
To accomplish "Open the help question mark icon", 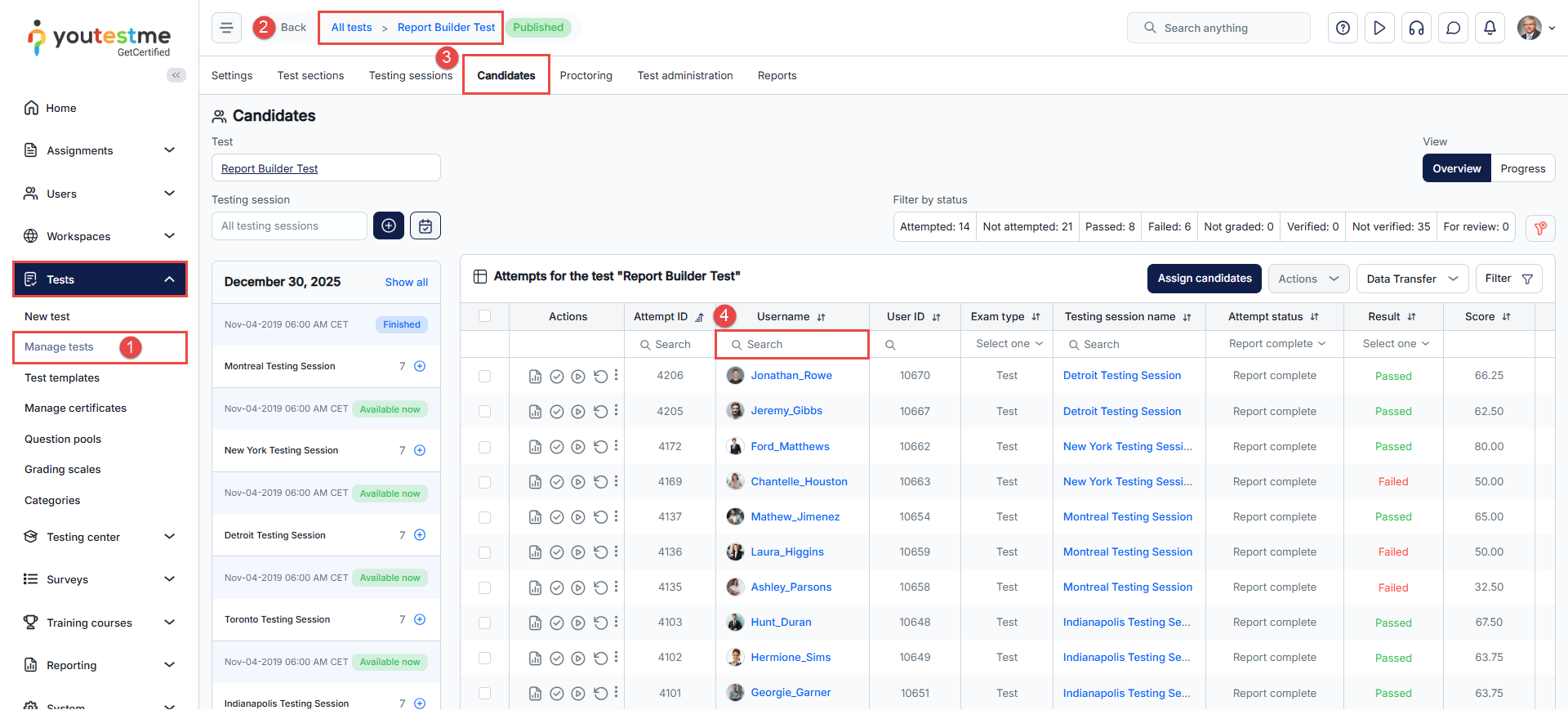I will coord(1343,28).
